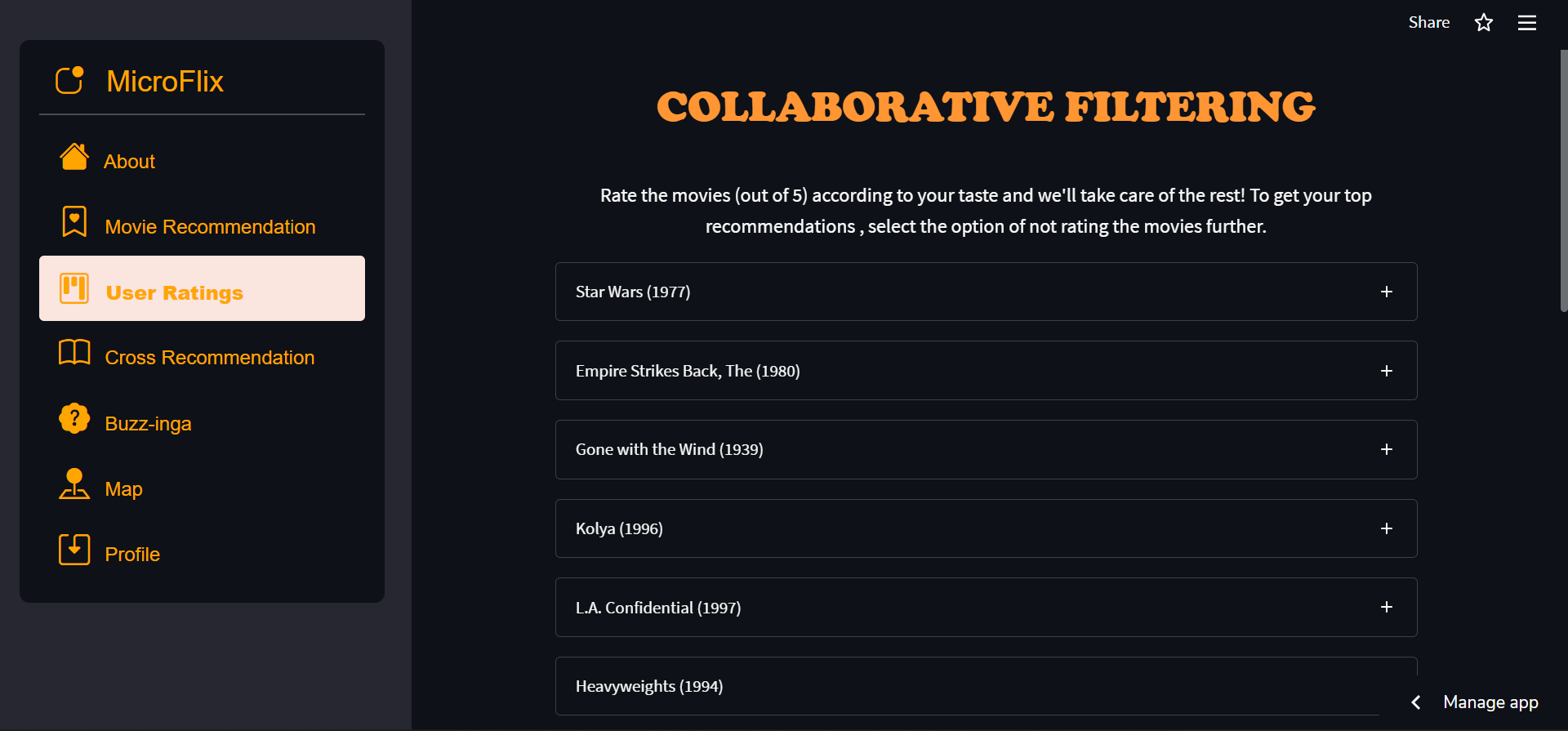The image size is (1568, 731).
Task: Collapse the panel using the left chevron near Manage app
Action: pyautogui.click(x=1415, y=702)
